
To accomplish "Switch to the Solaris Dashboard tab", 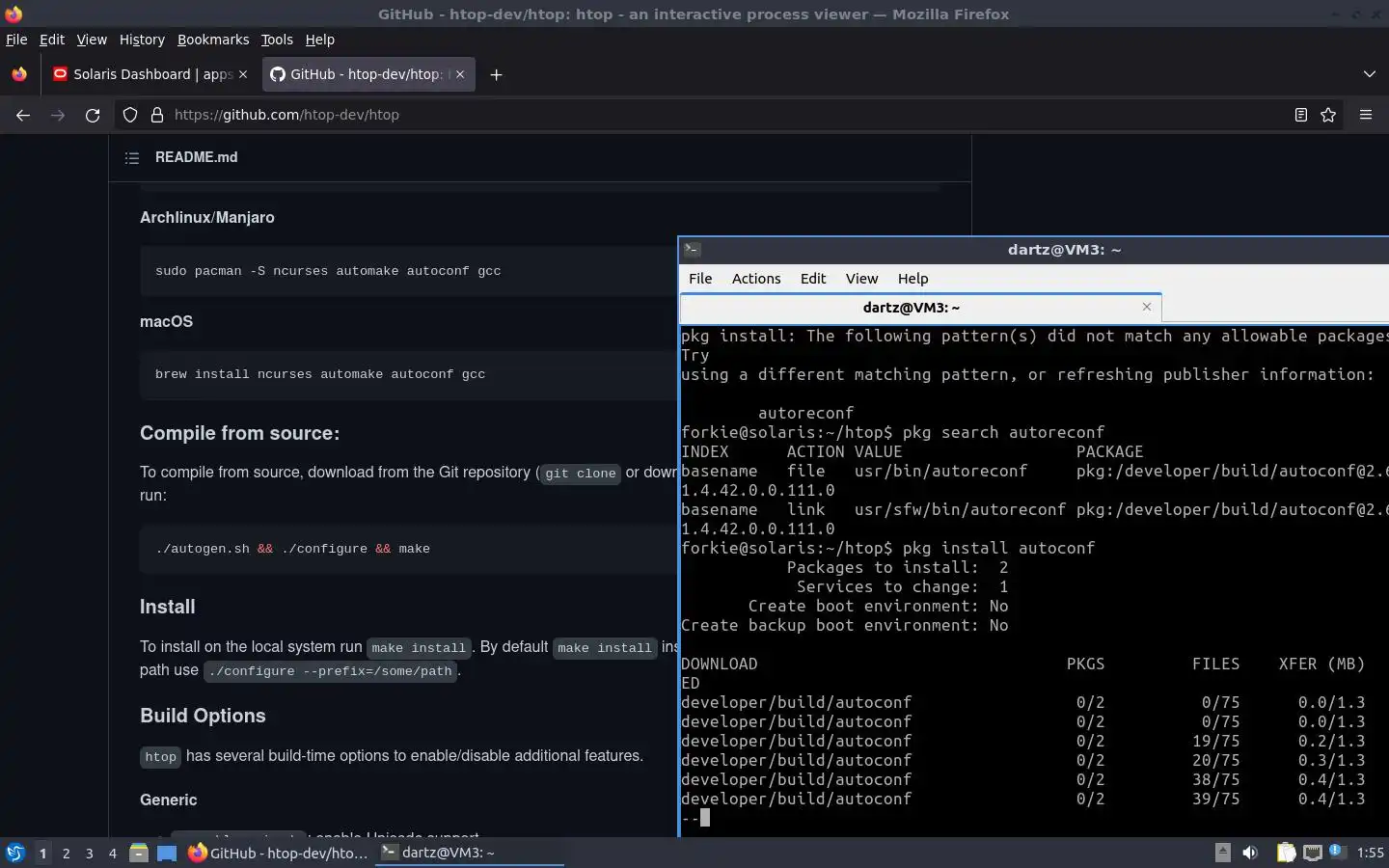I will click(150, 74).
